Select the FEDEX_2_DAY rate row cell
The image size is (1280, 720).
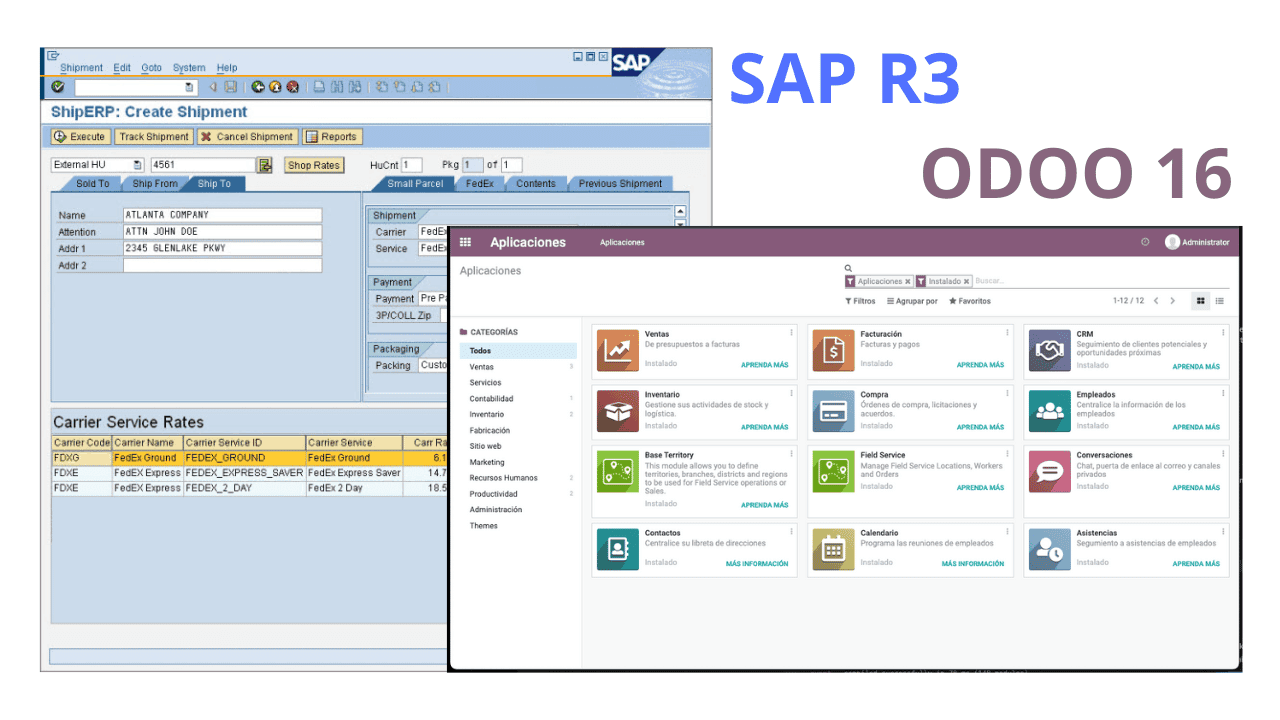[244, 488]
